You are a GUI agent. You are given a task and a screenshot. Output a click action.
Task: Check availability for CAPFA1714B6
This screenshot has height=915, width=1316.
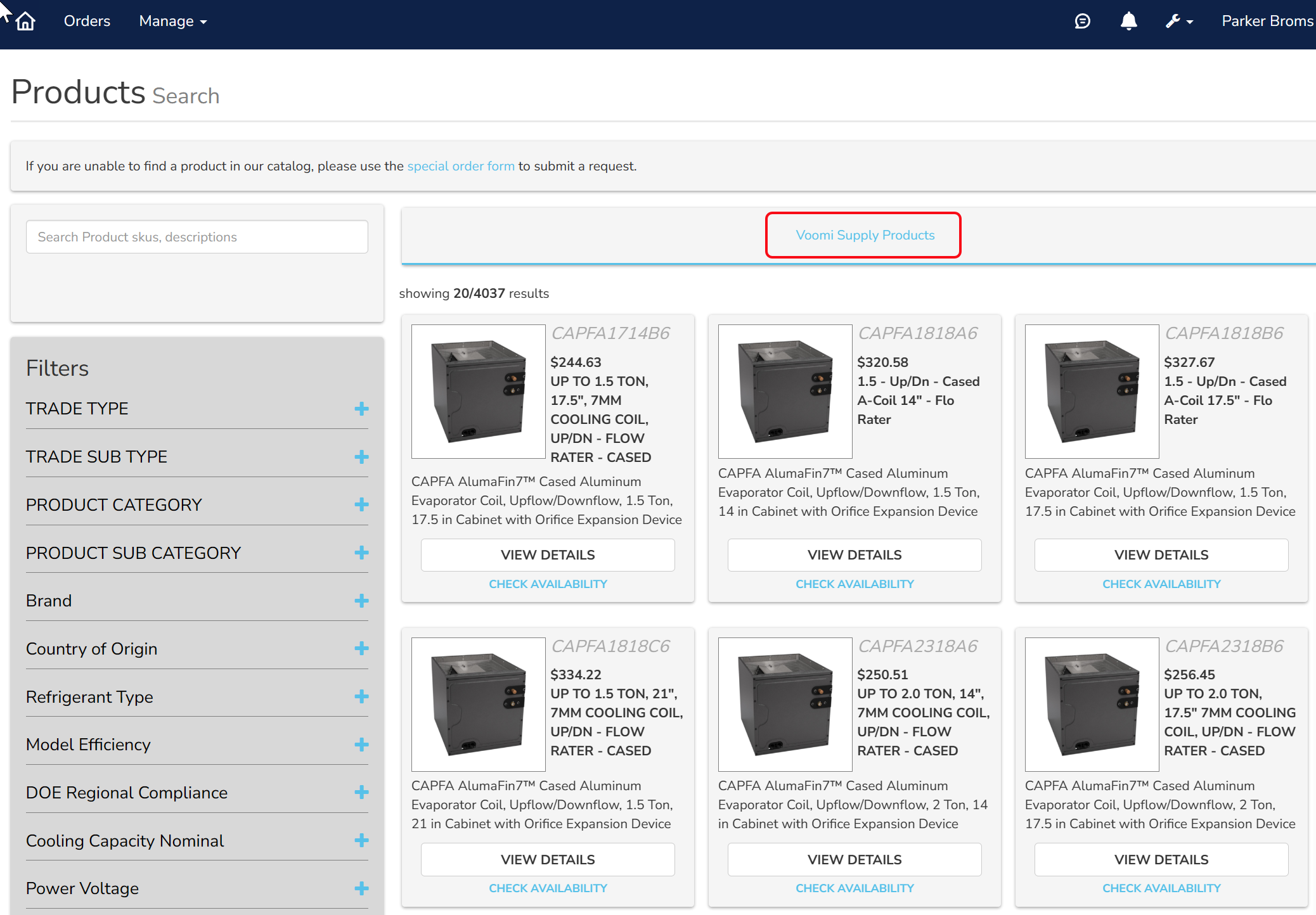(548, 584)
